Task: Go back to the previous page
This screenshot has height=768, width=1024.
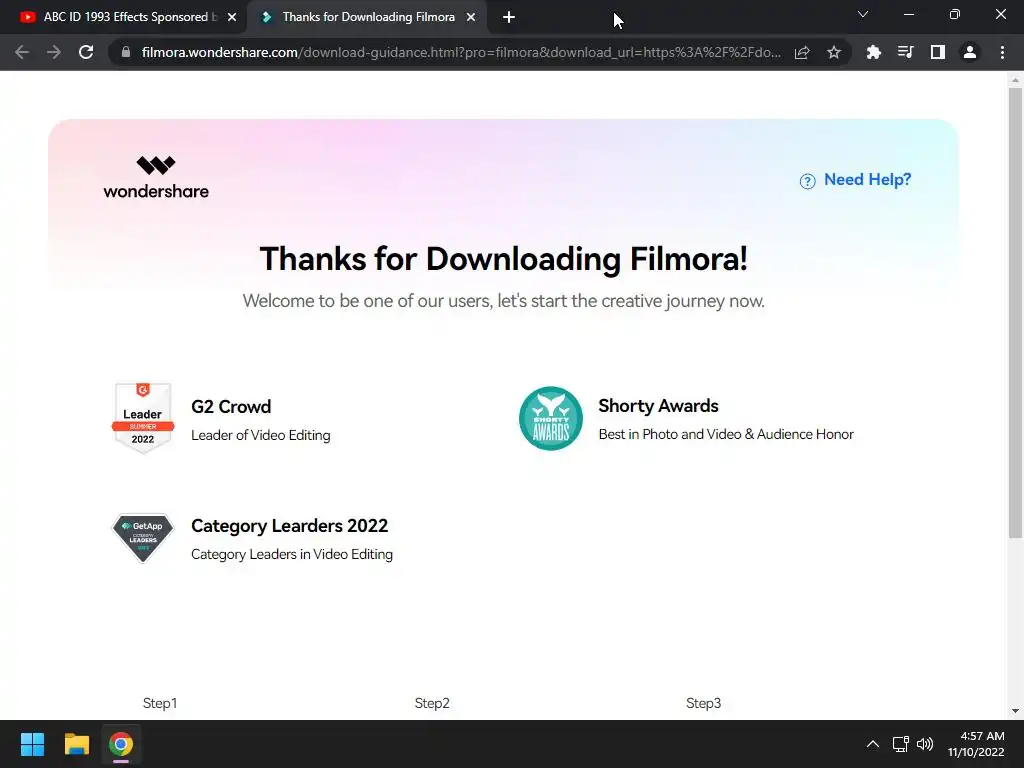Action: [x=22, y=52]
